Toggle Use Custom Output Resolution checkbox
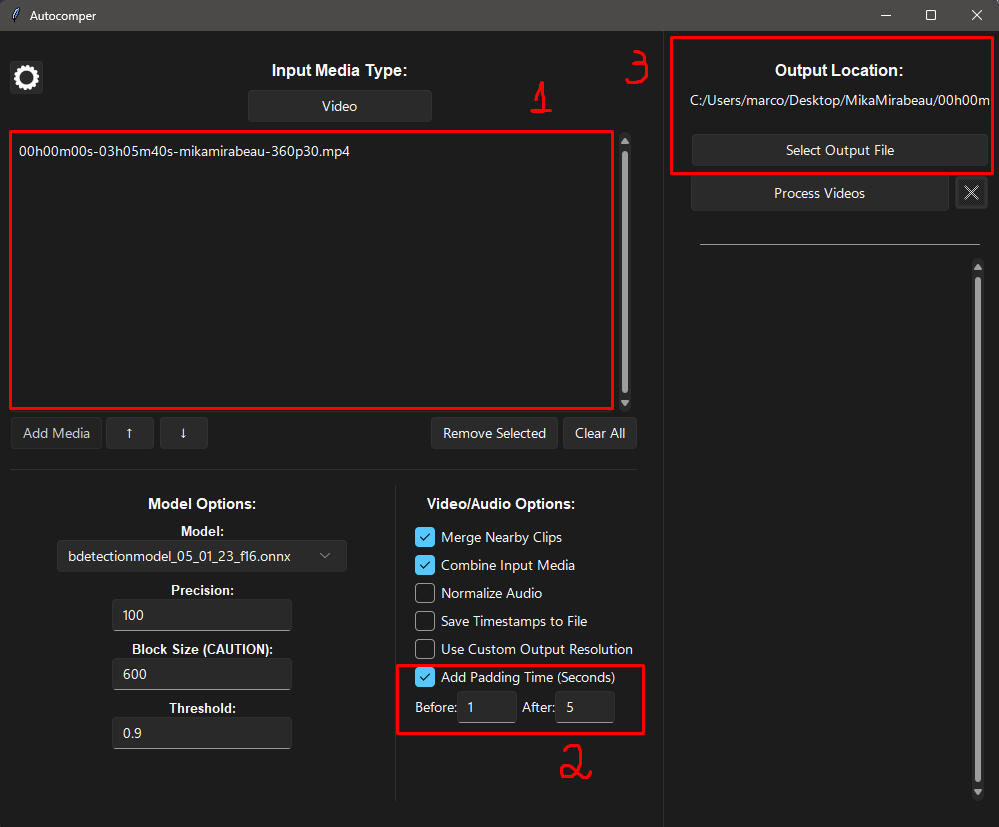The image size is (999, 827). (425, 649)
